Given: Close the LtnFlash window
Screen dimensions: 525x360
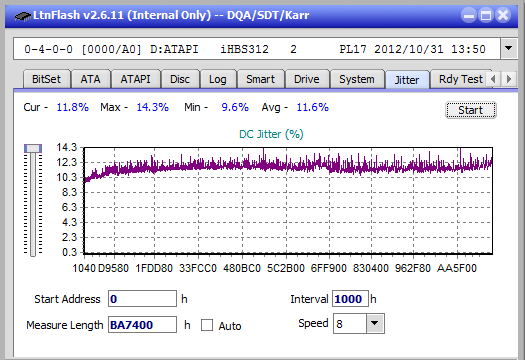Looking at the screenshot, I should coord(503,15).
